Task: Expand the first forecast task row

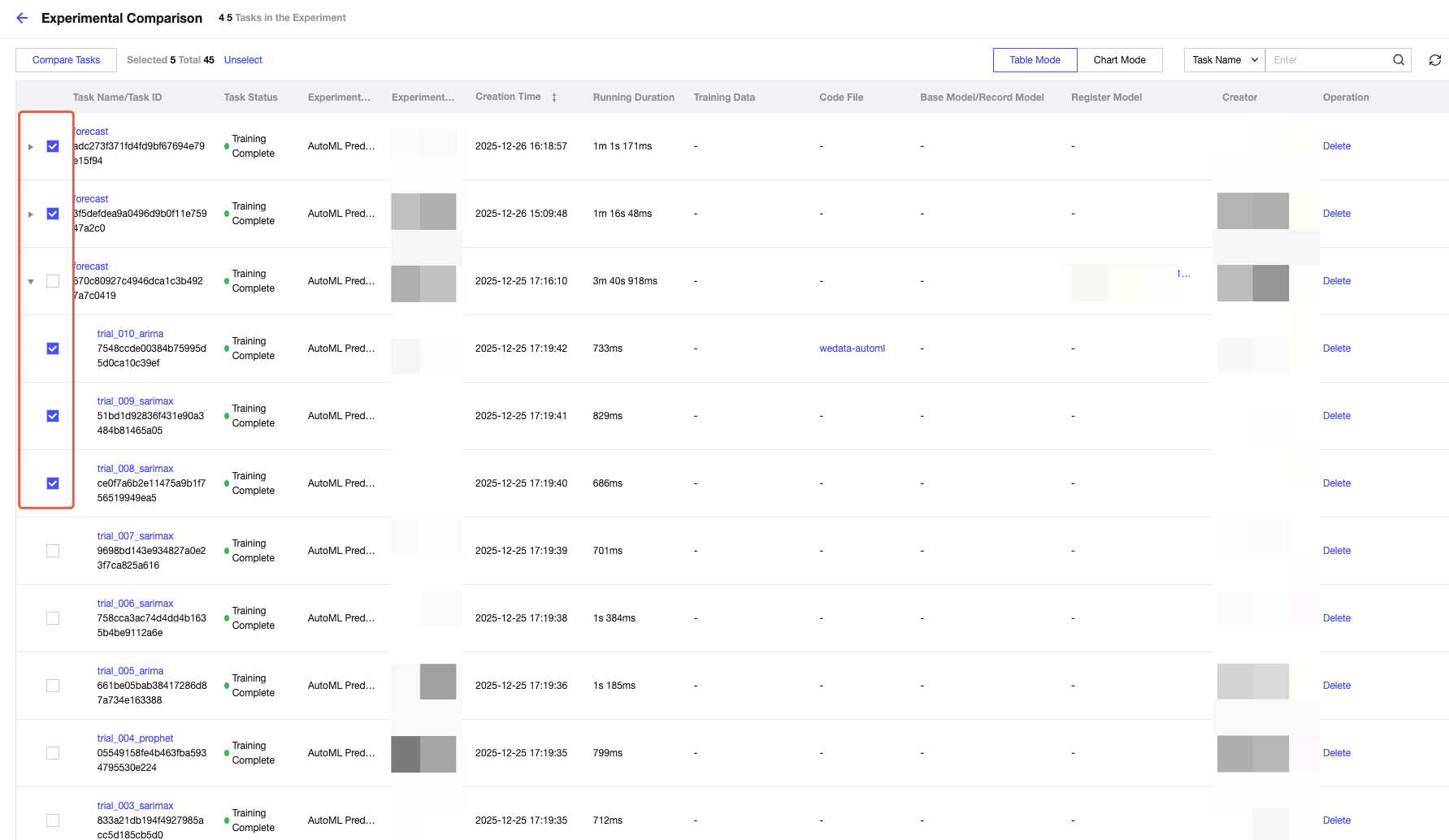Action: point(31,147)
